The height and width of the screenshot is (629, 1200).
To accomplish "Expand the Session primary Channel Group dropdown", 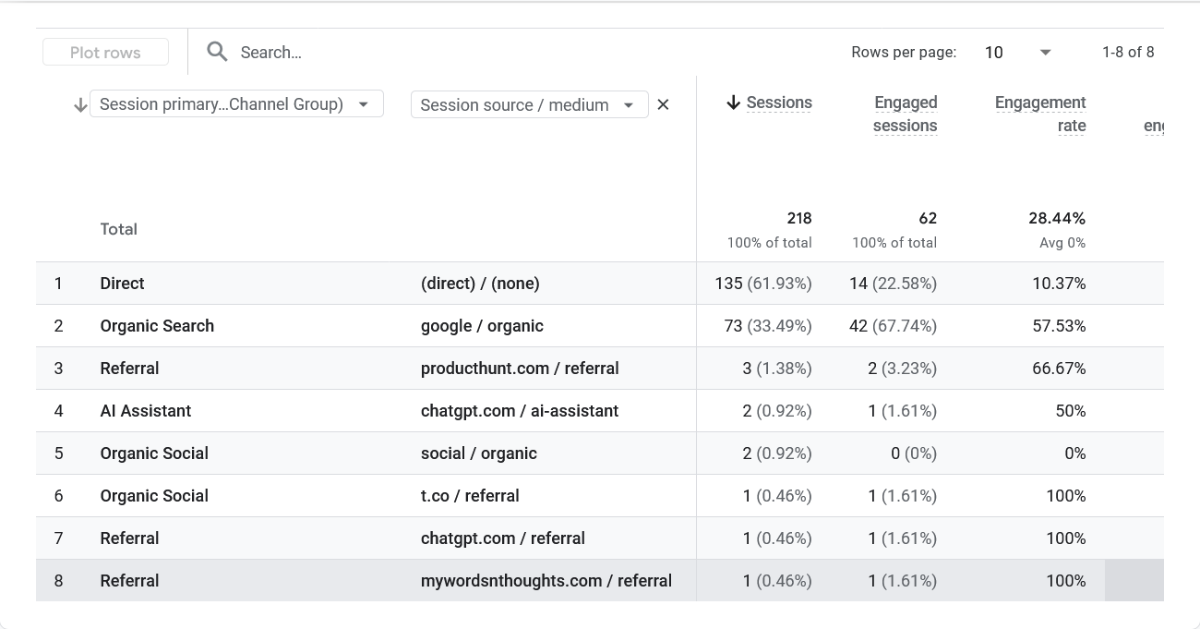I will point(237,105).
